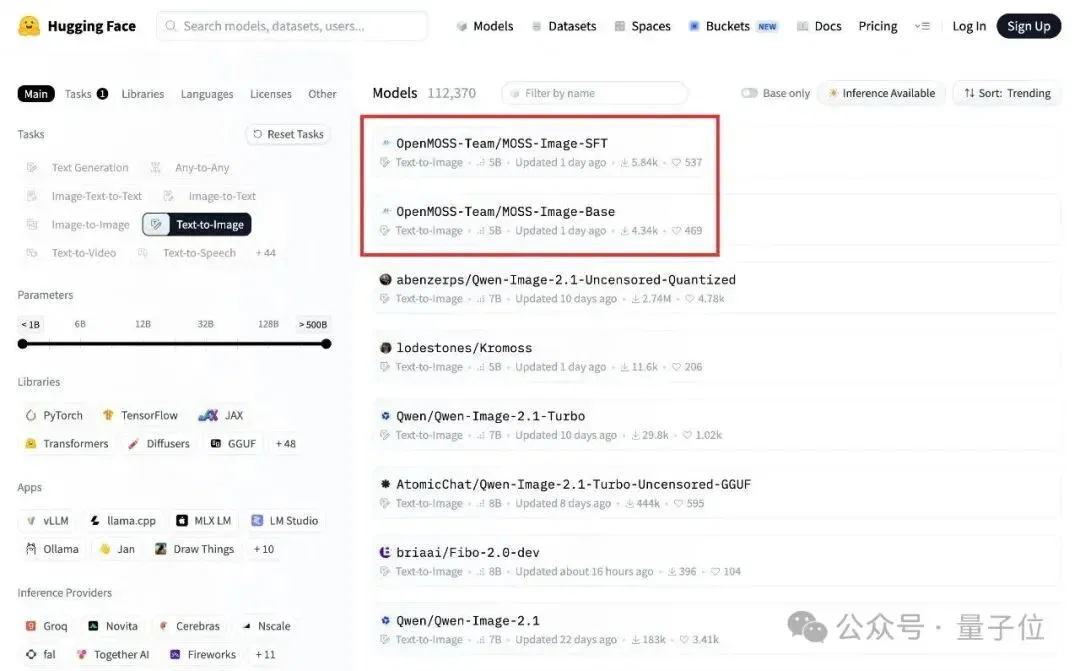Image resolution: width=1080 pixels, height=671 pixels.
Task: Filter by the vLLM app
Action: (x=47, y=521)
